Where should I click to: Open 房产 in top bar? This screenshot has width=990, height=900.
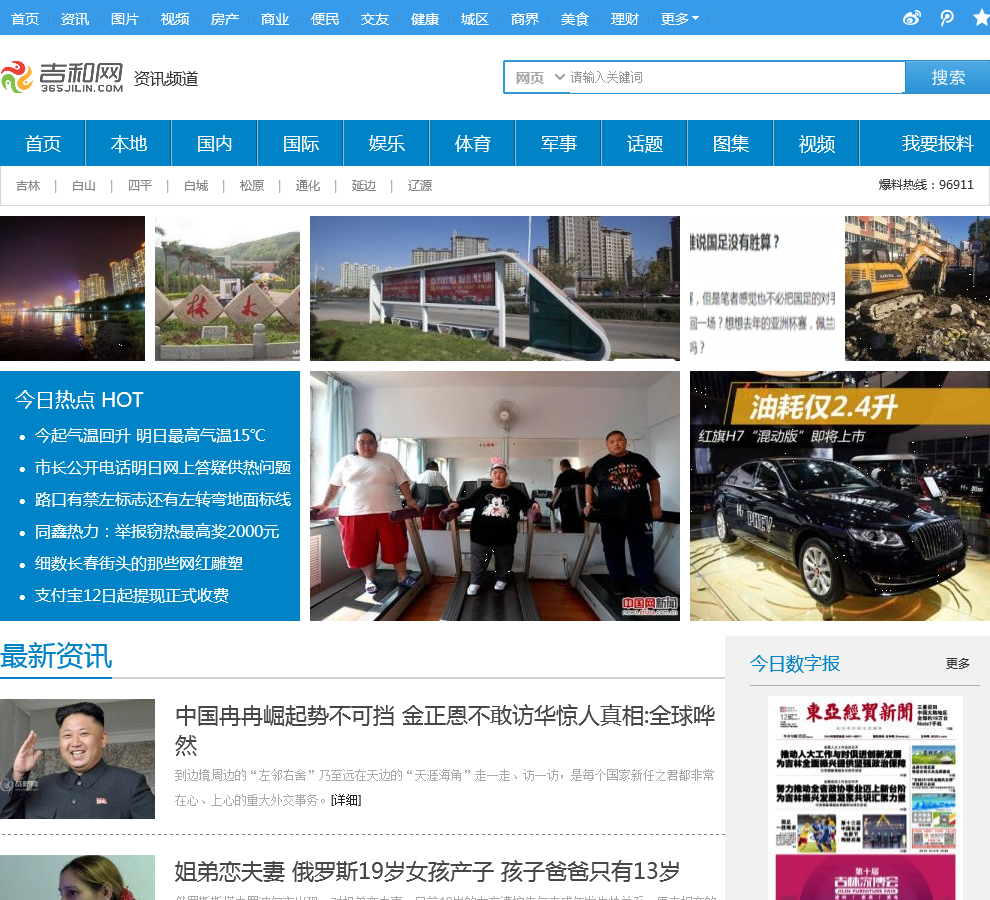pos(225,19)
